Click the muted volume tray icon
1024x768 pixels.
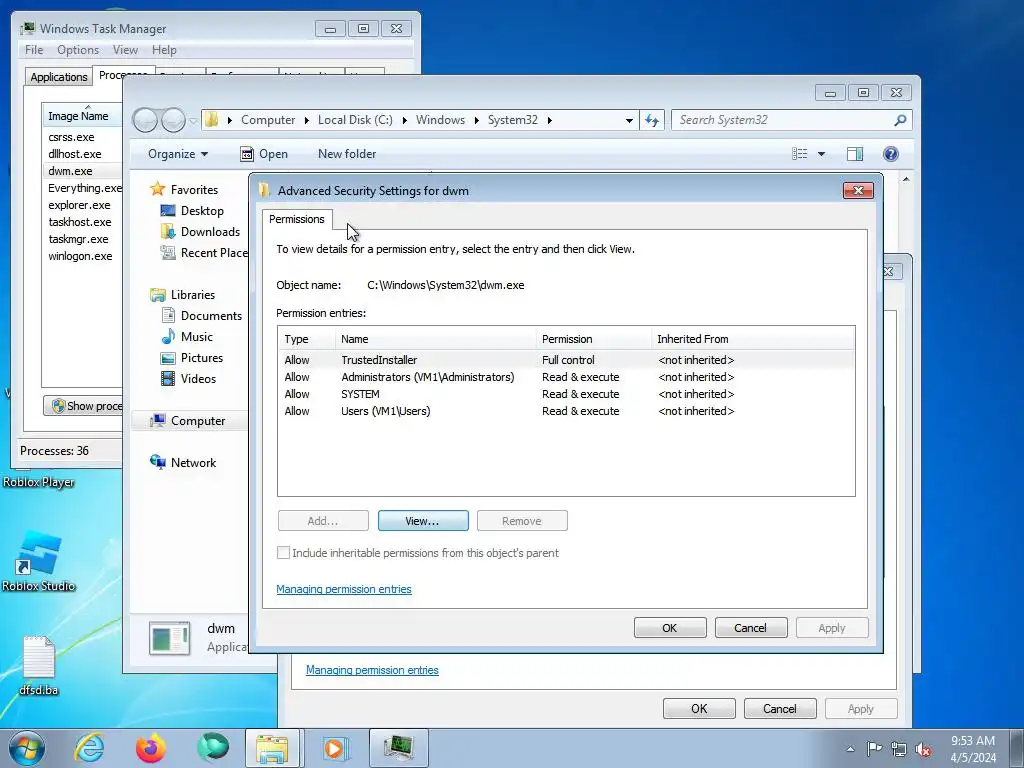click(x=923, y=749)
